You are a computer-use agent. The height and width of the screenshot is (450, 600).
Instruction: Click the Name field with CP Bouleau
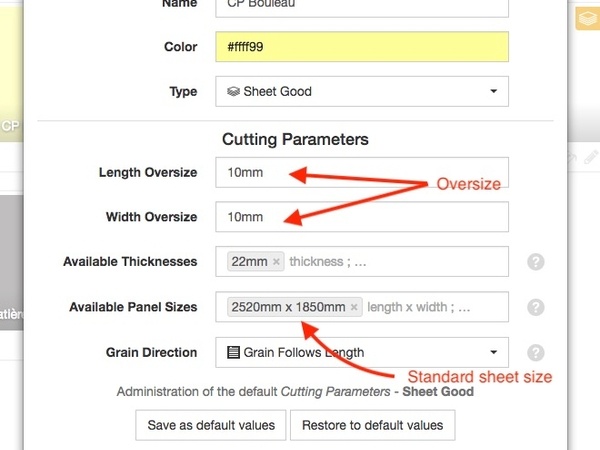click(362, 5)
